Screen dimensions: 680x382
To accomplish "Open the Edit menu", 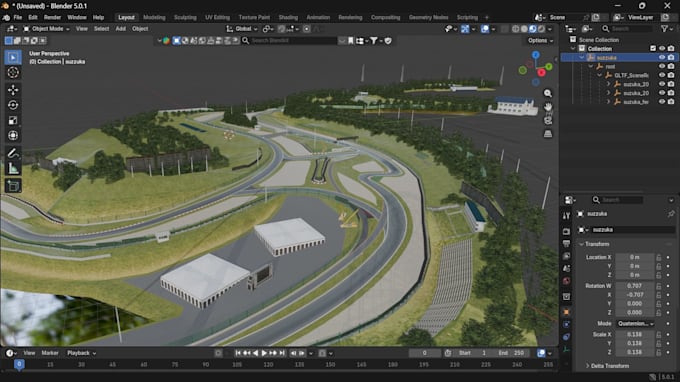I will [x=33, y=17].
